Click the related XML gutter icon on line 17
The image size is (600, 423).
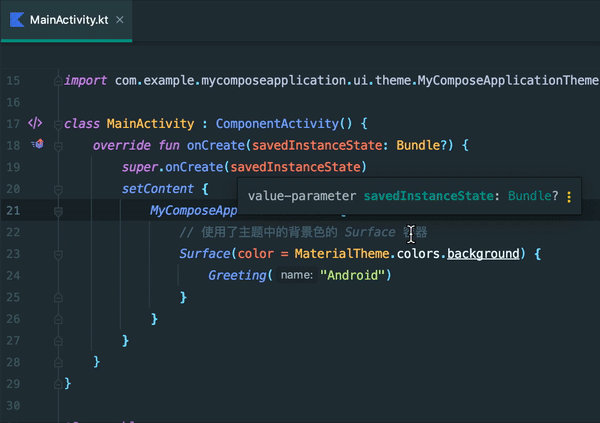point(35,123)
